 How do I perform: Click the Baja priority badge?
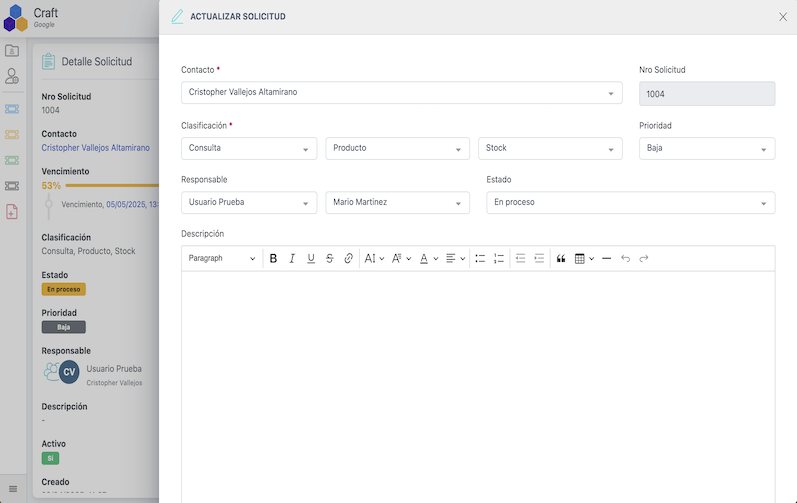(x=64, y=327)
